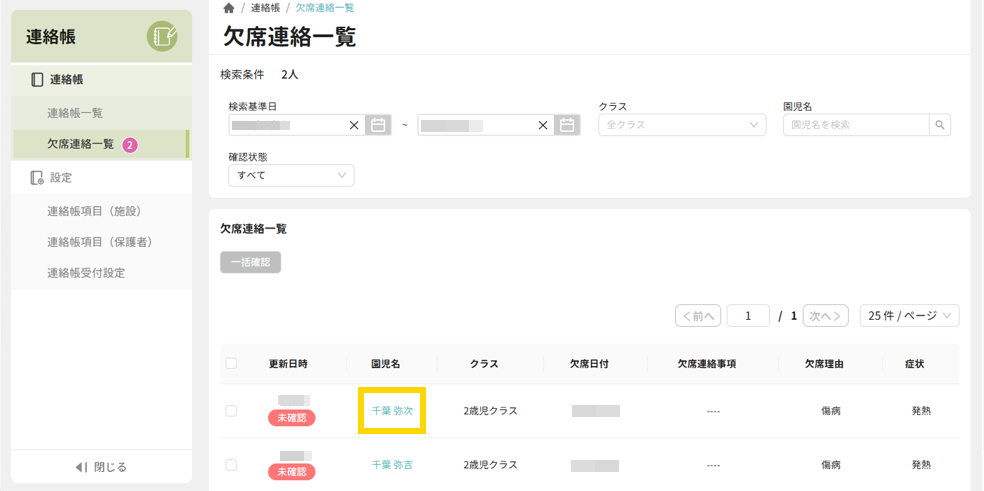
Task: Click the search magnifier for 園児名
Action: coord(939,125)
